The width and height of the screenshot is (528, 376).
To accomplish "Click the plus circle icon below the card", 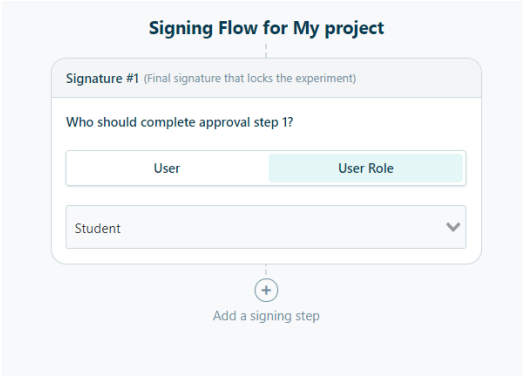I will [x=266, y=290].
